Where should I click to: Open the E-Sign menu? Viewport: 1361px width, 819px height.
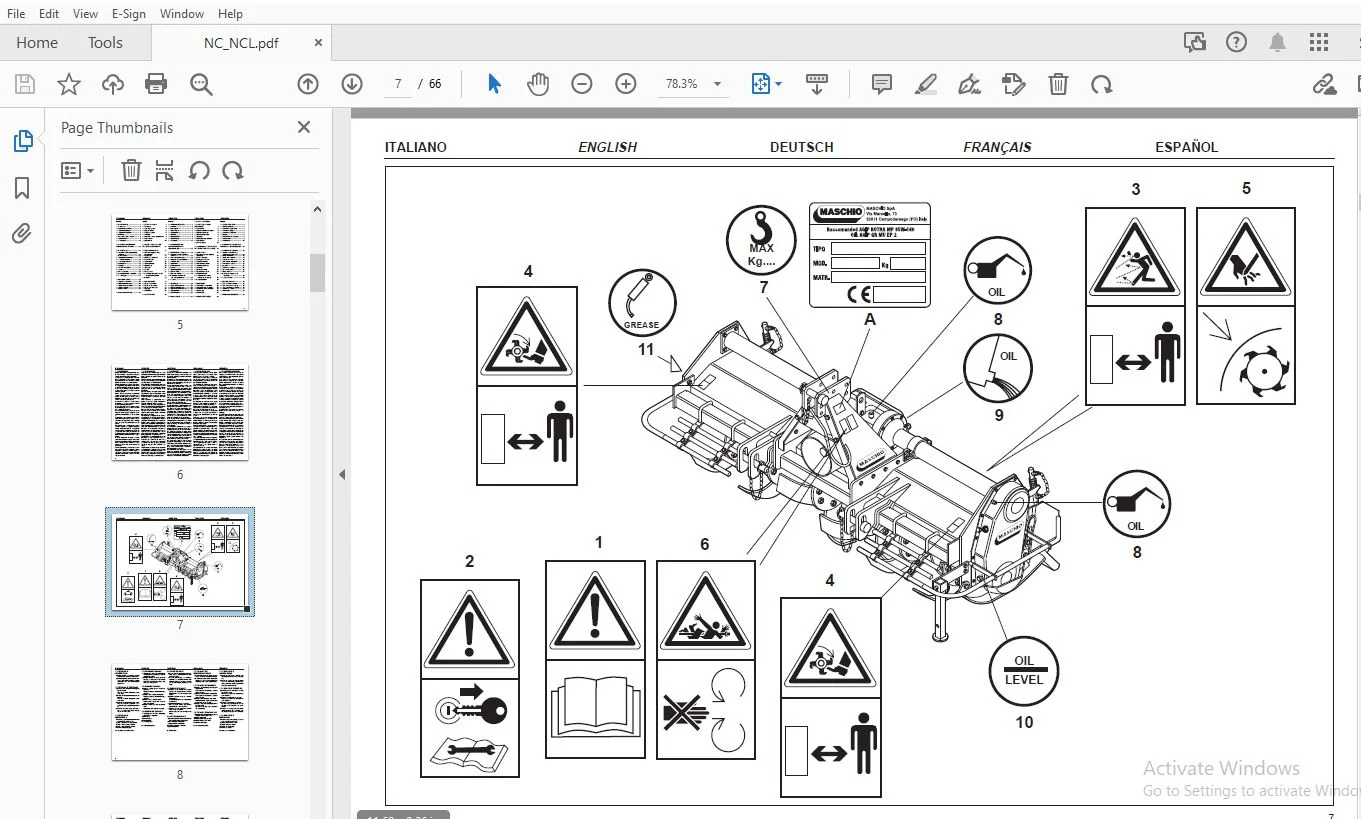click(129, 14)
